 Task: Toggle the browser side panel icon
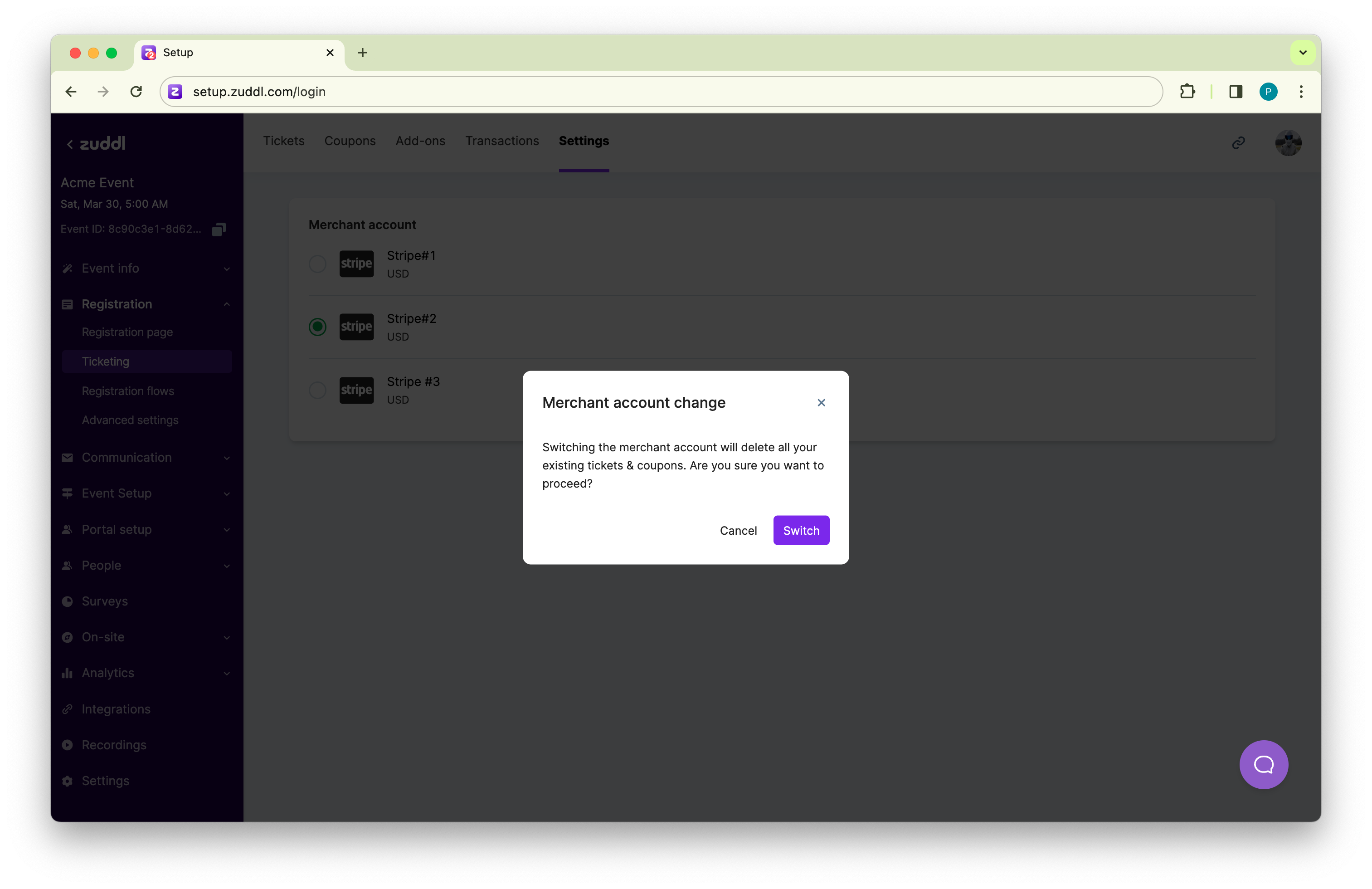1236,92
